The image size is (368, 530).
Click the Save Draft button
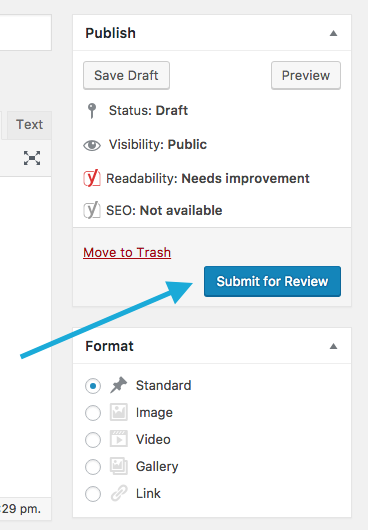126,75
